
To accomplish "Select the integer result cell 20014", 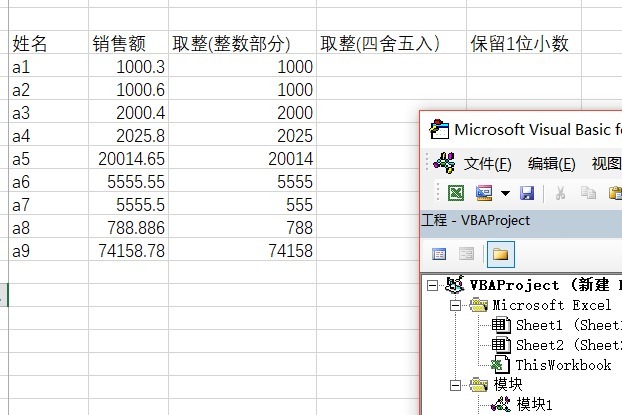I will [x=242, y=158].
